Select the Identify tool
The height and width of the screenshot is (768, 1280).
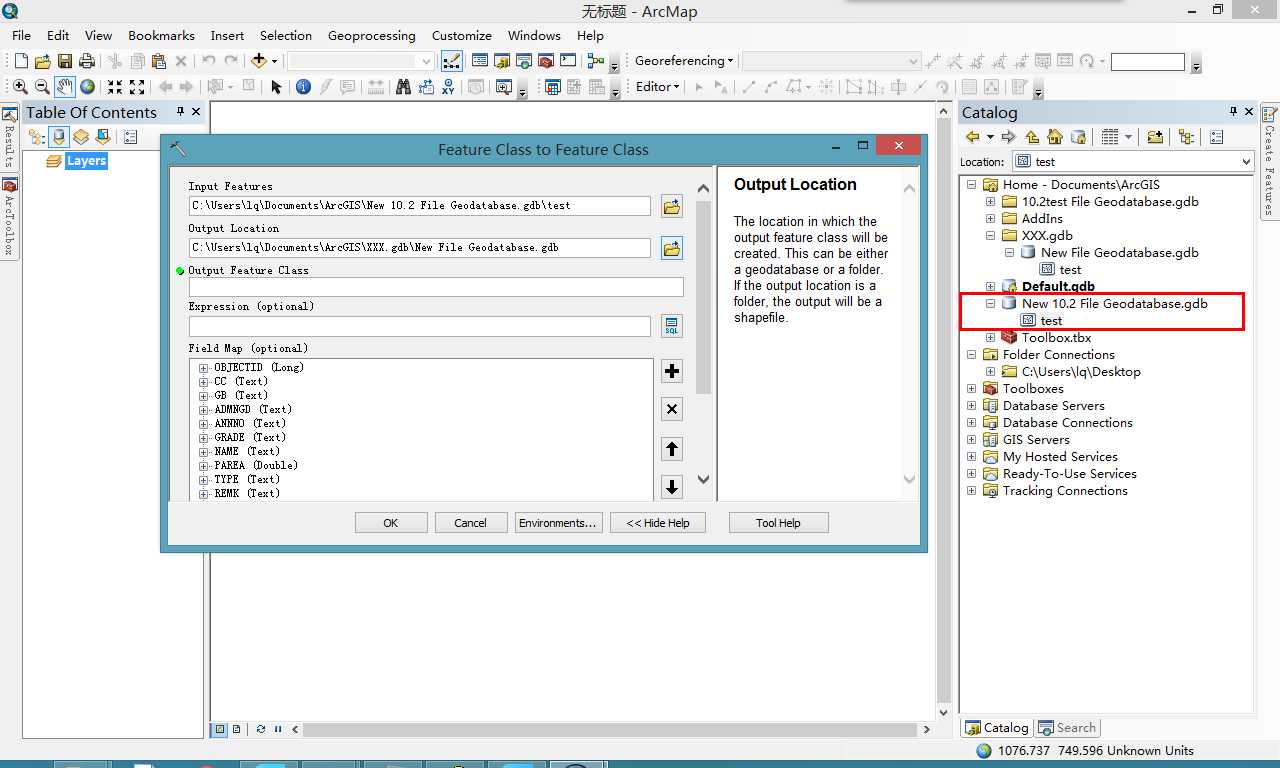click(x=304, y=87)
